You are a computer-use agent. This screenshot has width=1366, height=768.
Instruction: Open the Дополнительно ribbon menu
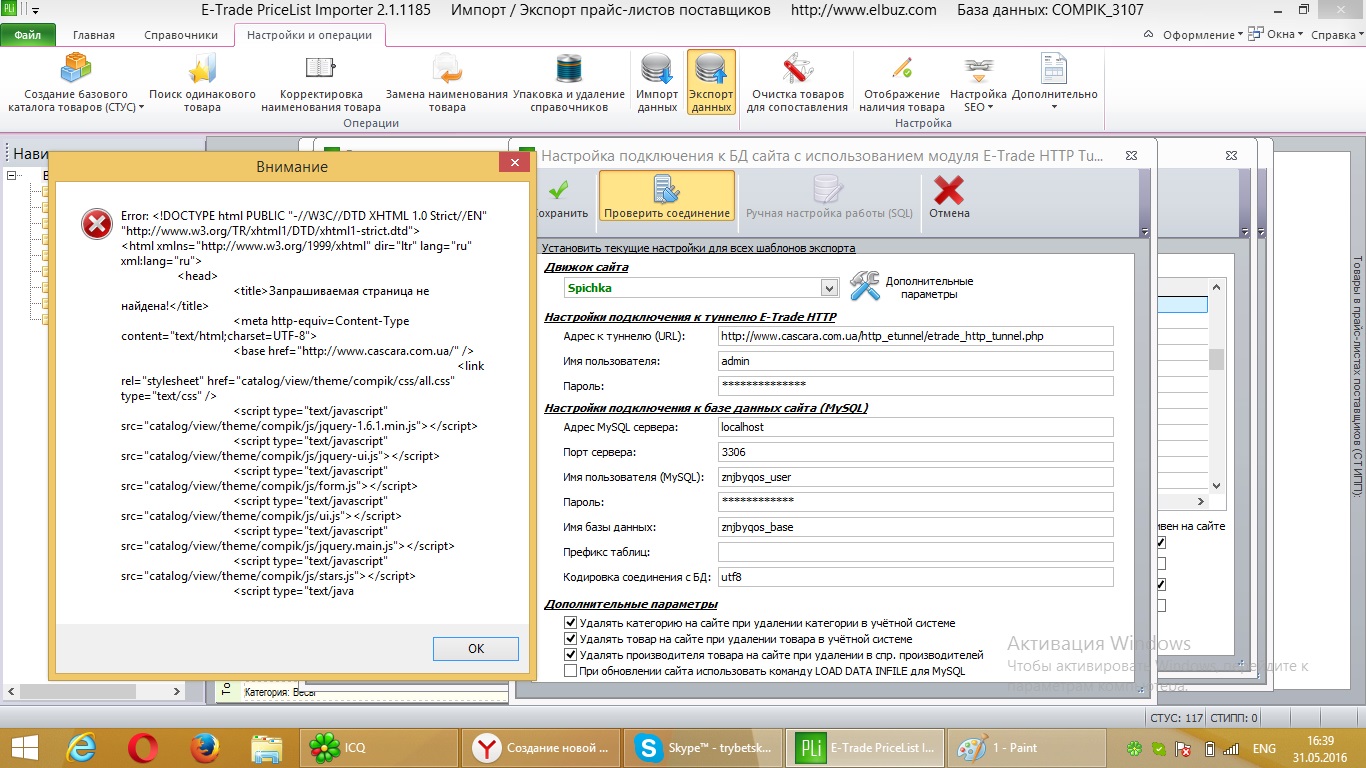(1055, 83)
